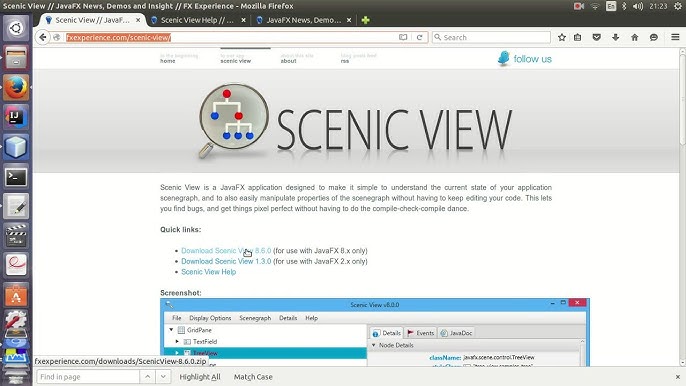
Task: Click the screen recording indicator icon
Action: [579, 6]
